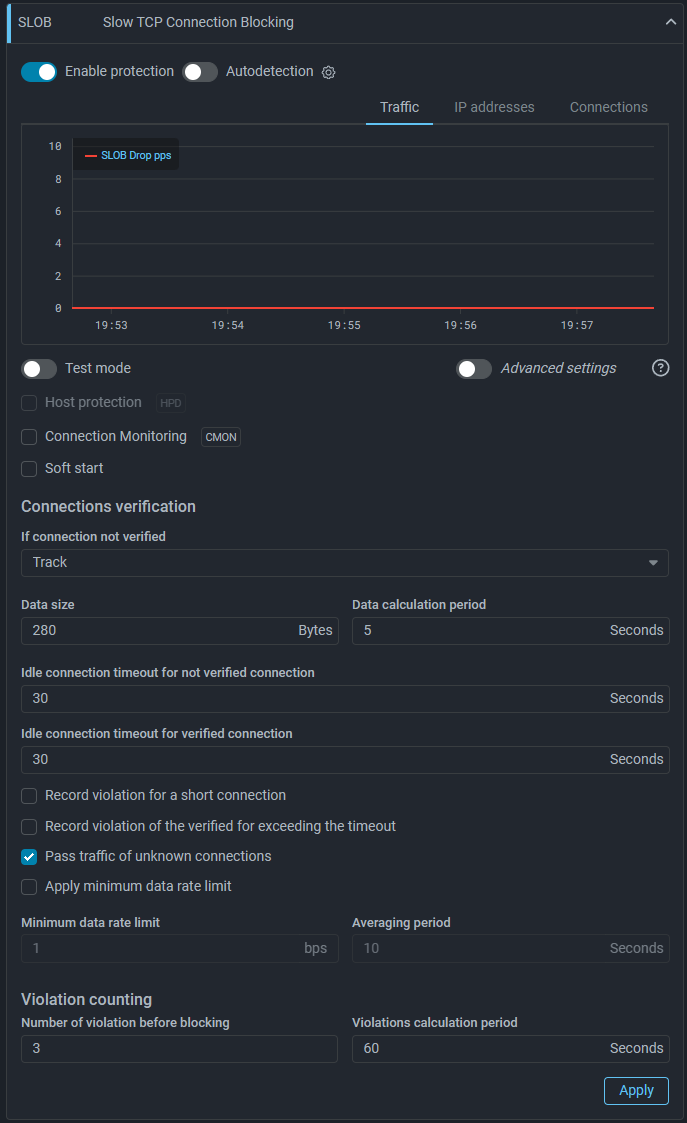Enable Test mode toggle
The image size is (687, 1123).
click(39, 369)
